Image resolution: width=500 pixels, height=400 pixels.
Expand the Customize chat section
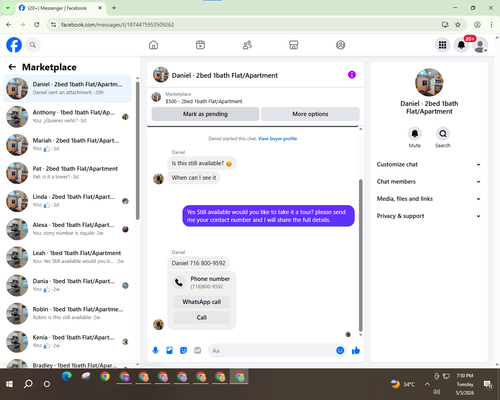pos(429,164)
